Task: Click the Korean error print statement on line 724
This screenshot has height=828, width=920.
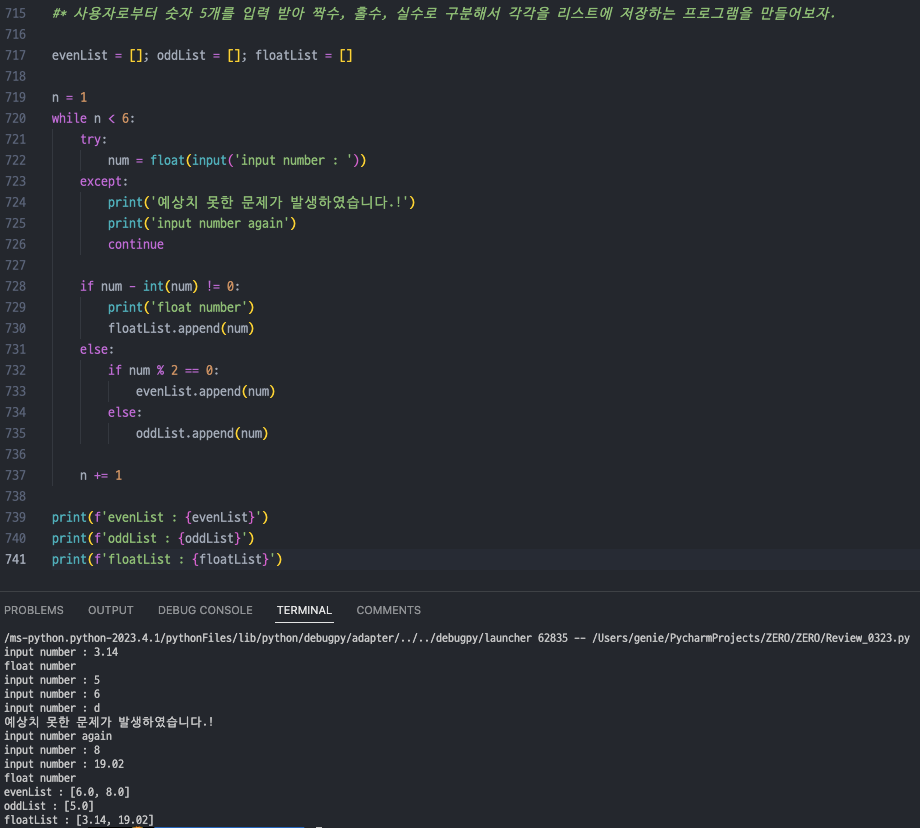Action: (x=261, y=202)
